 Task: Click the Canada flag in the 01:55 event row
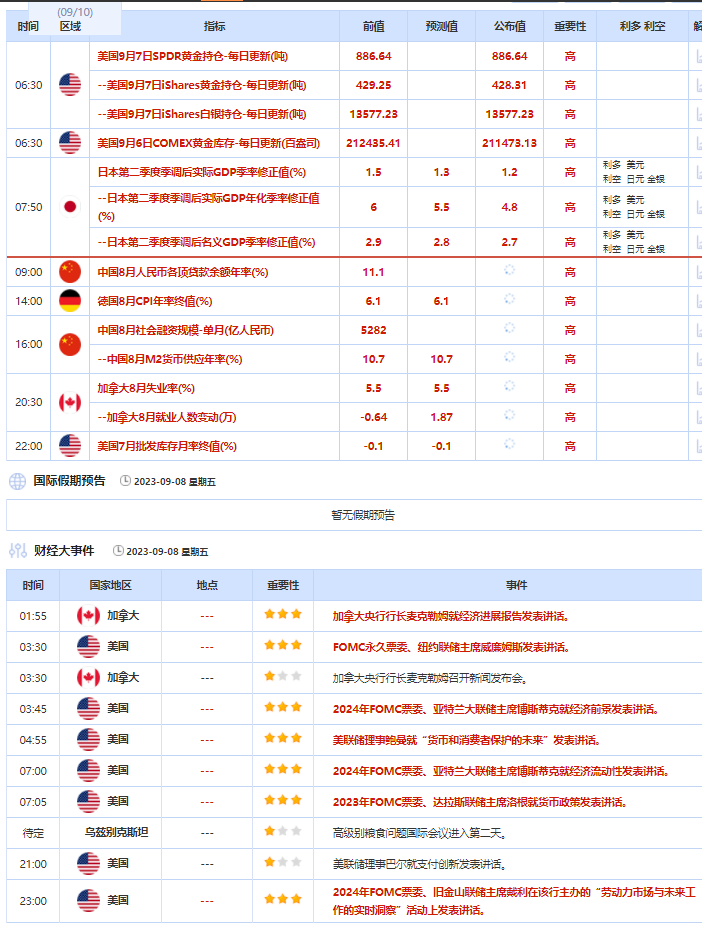pos(88,616)
